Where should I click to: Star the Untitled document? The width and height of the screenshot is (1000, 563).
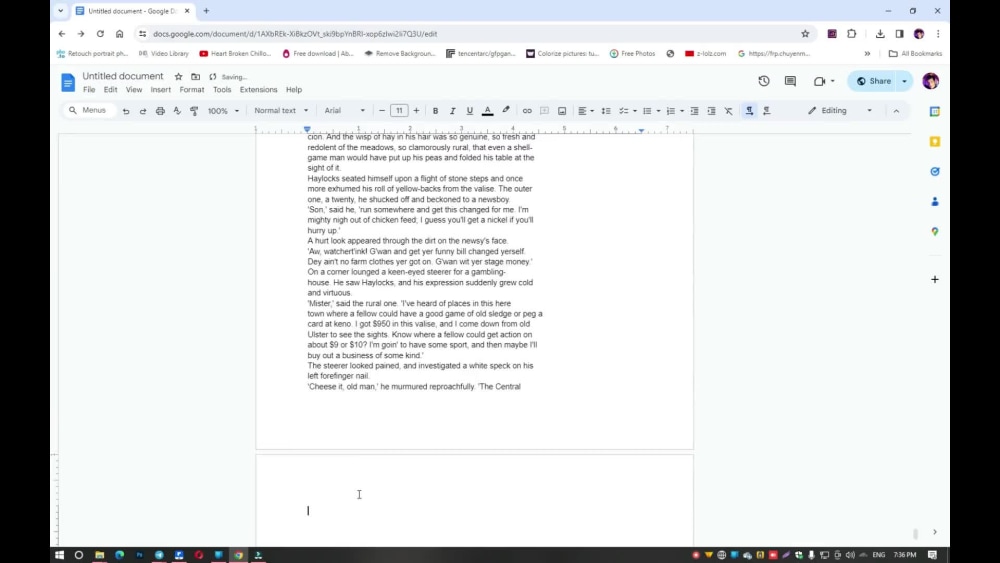tap(179, 77)
